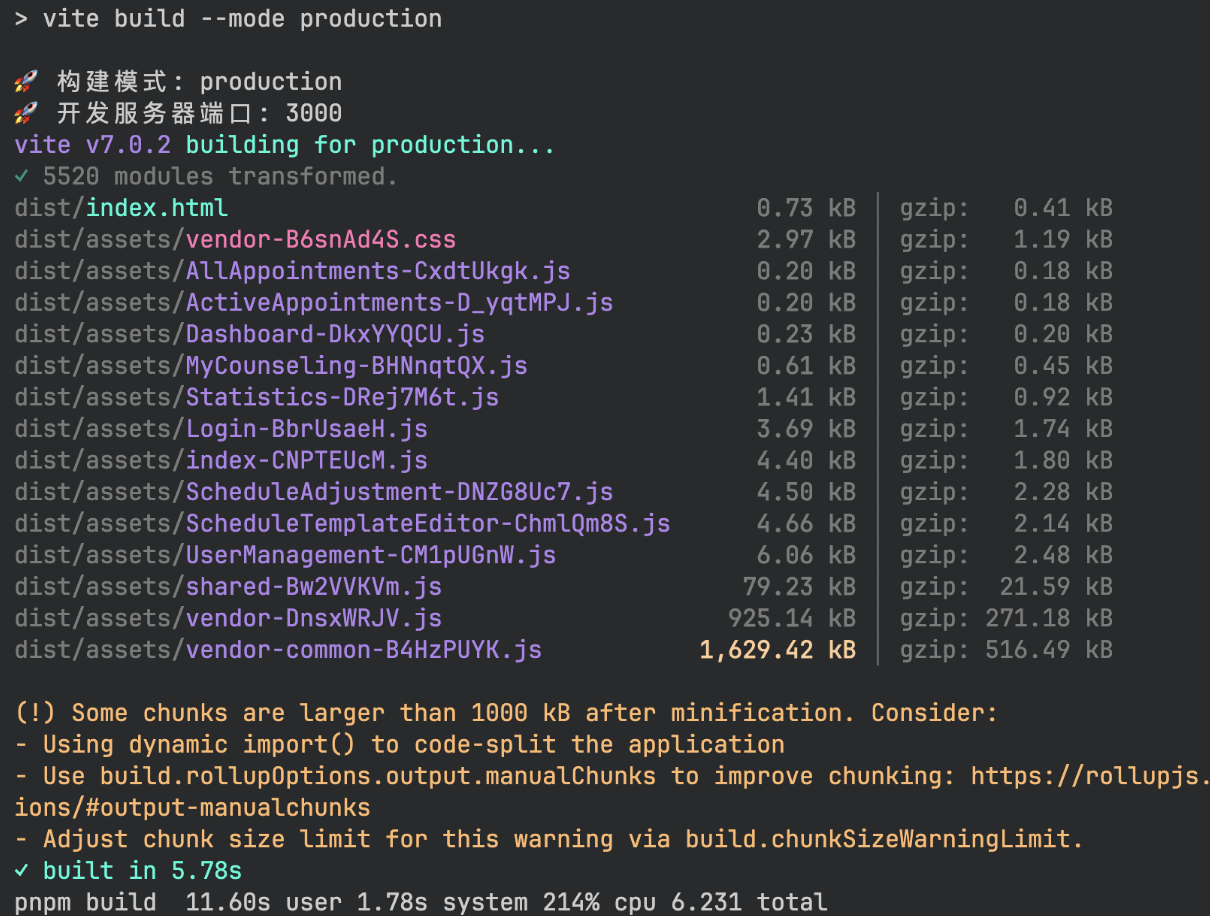Image resolution: width=1210 pixels, height=916 pixels.
Task: Click the checkmark before built in 5.78s
Action: coord(22,871)
